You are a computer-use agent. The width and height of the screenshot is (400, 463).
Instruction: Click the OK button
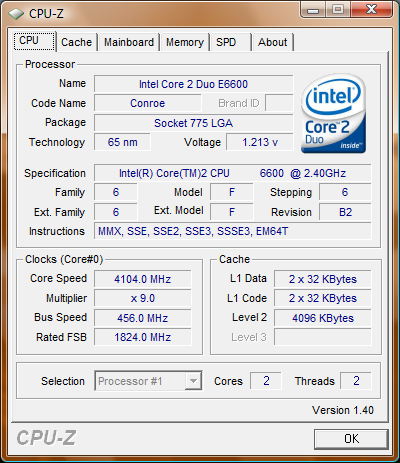[351, 439]
